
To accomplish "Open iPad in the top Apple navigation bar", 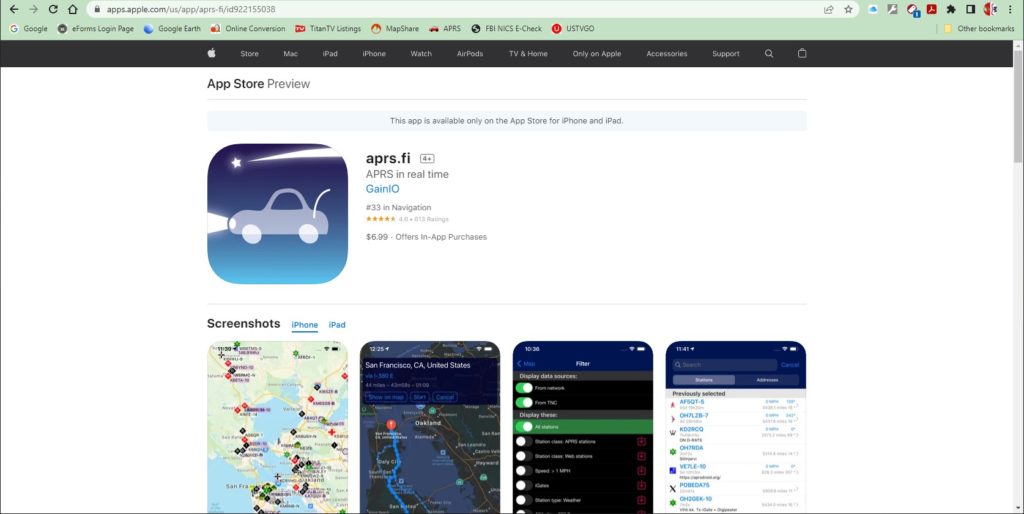I will 330,54.
